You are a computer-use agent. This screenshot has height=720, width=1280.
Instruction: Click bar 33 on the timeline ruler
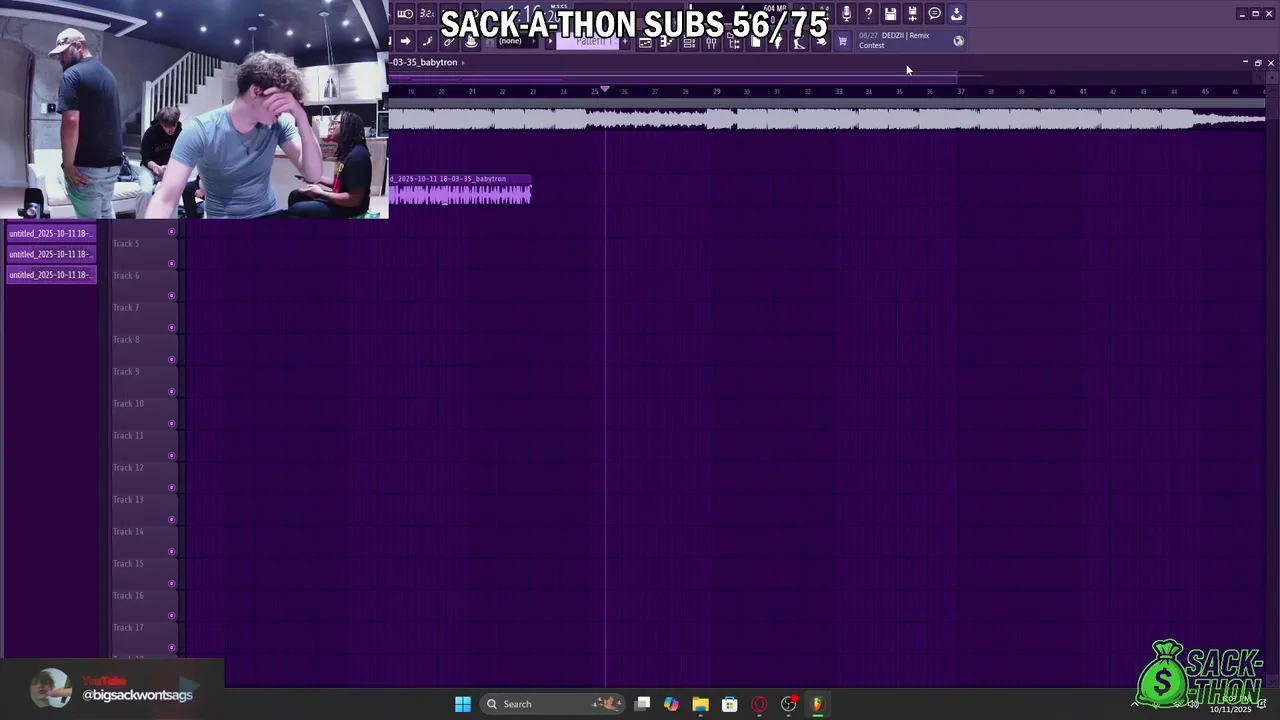pyautogui.click(x=838, y=91)
